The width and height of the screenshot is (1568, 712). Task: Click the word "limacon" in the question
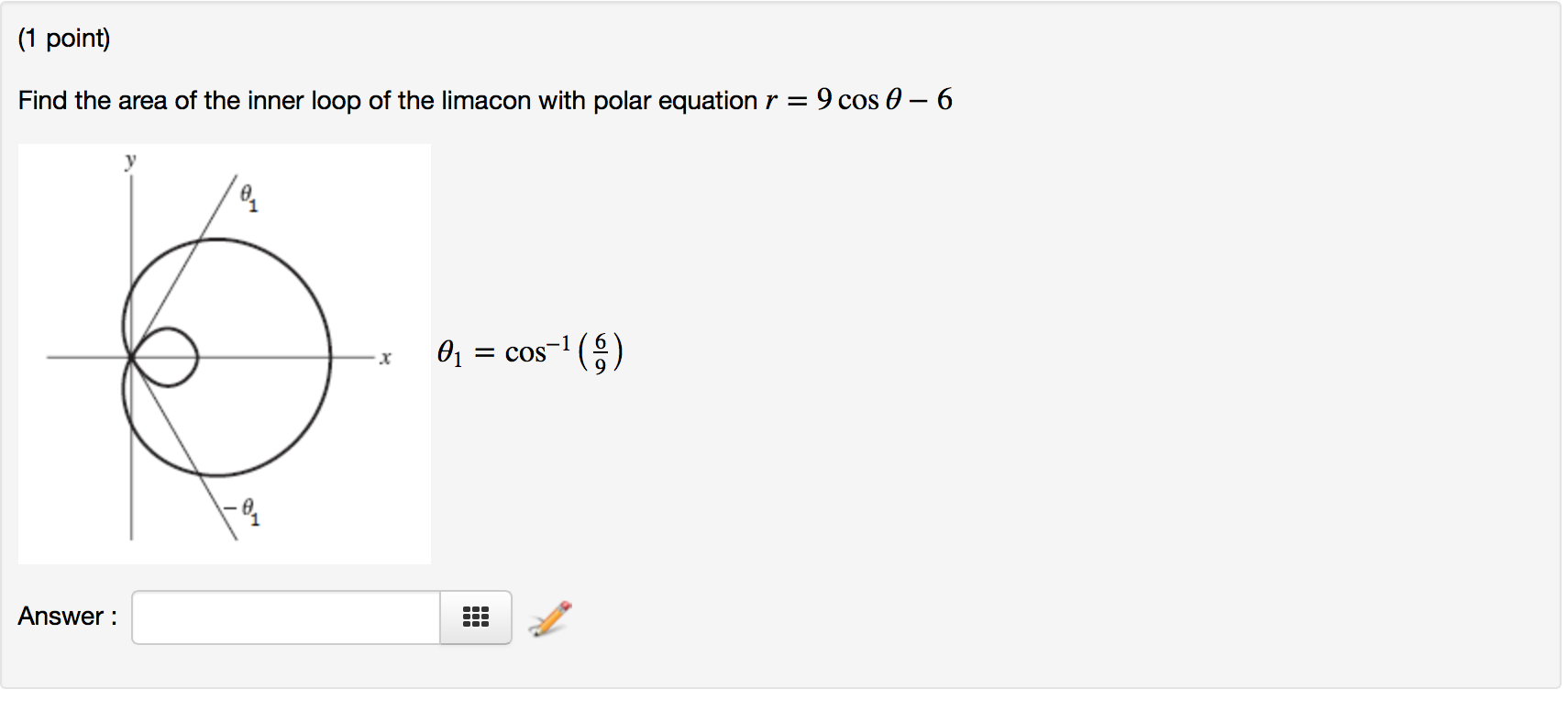coord(486,100)
